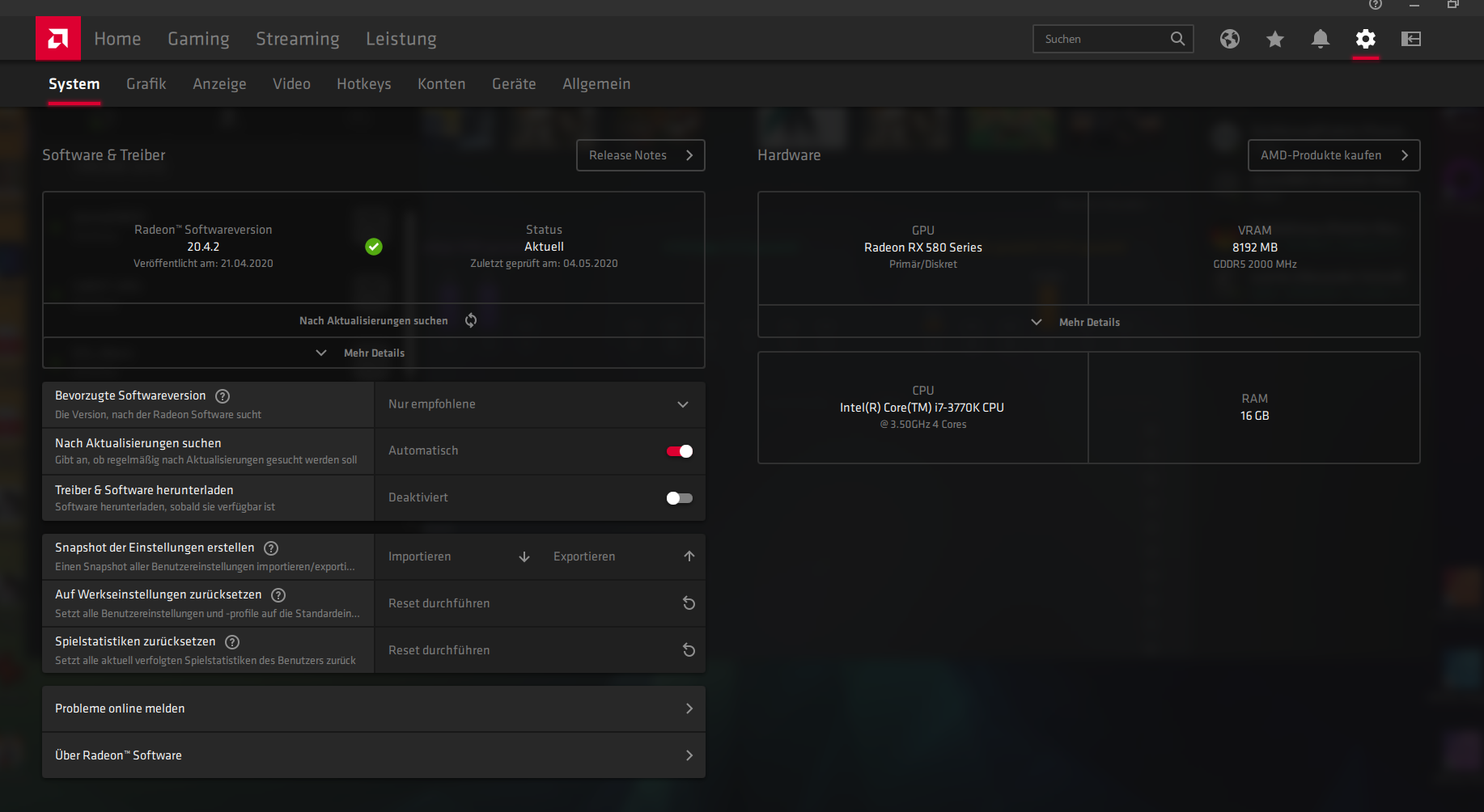Select the Konten sub-tab

[x=442, y=84]
